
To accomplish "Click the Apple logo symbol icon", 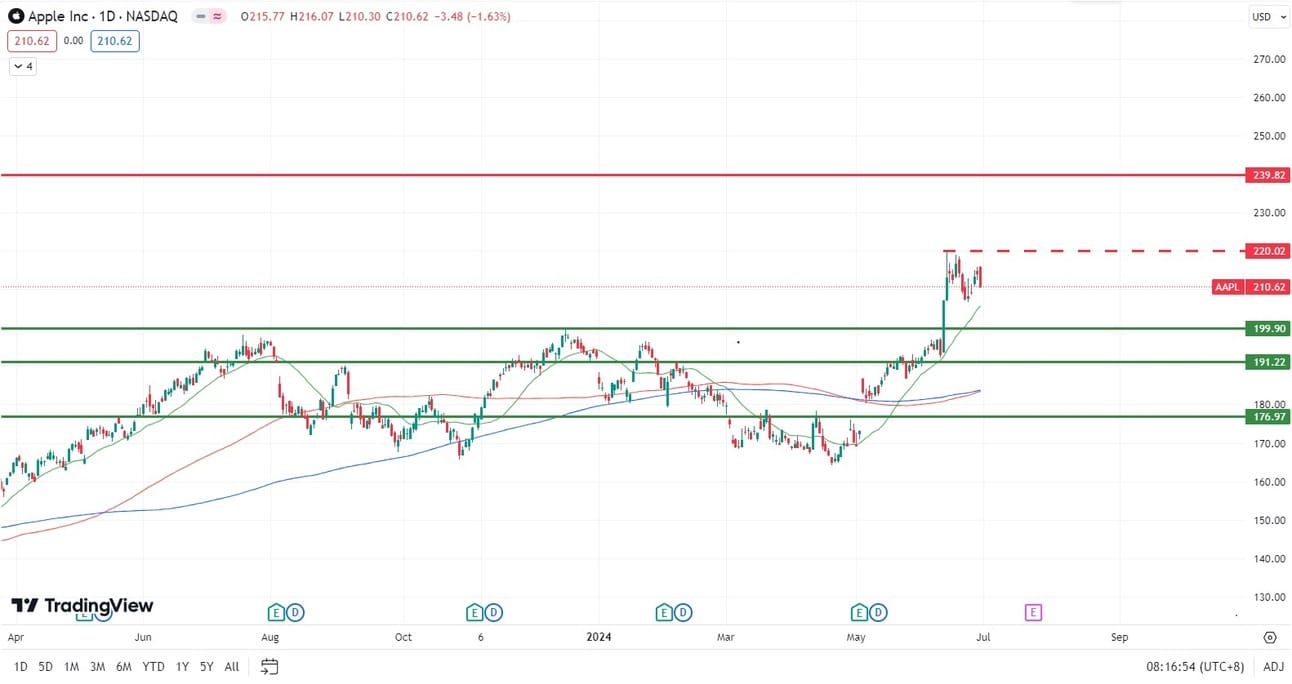I will (16, 16).
